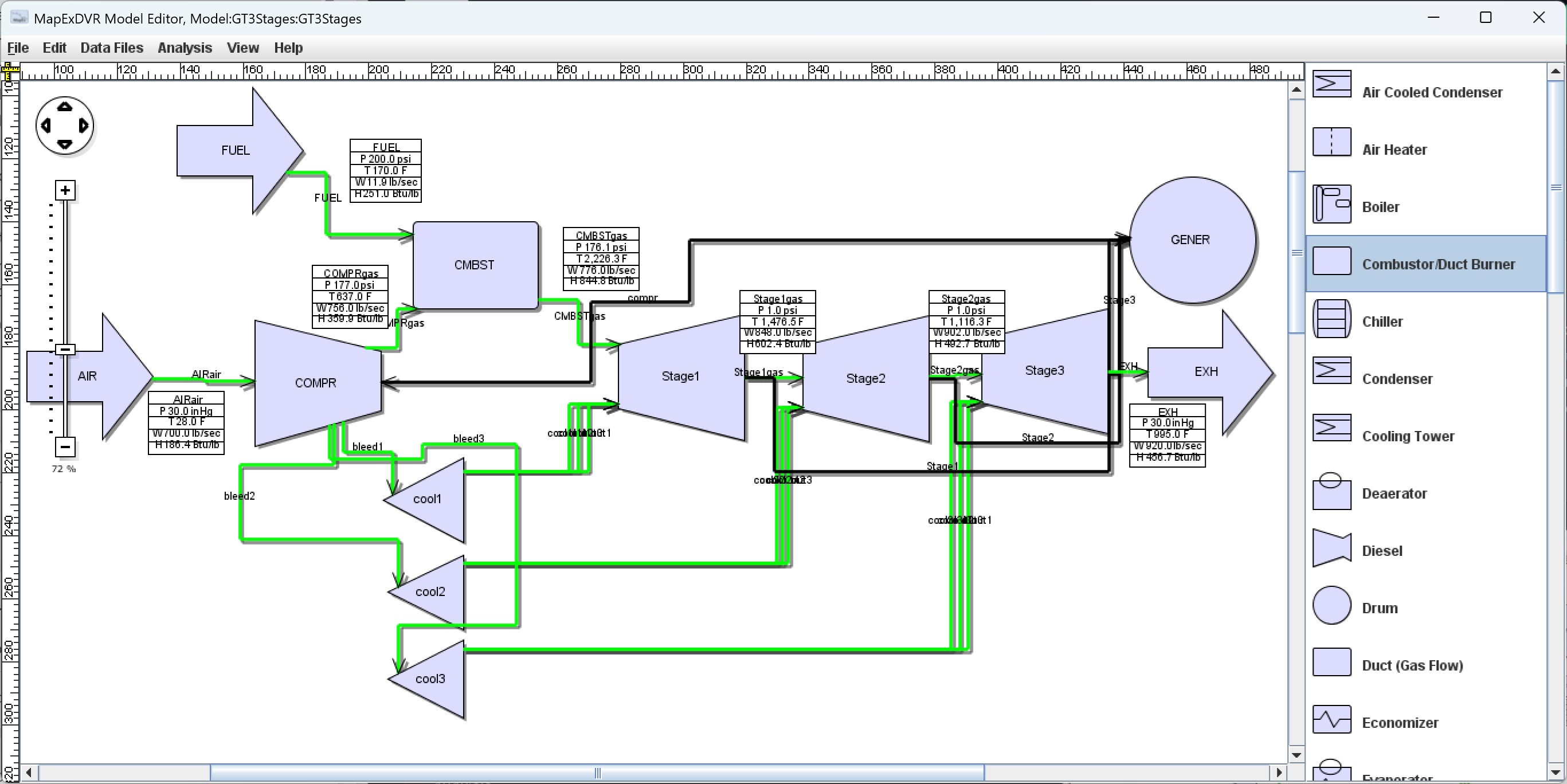Click the GENER generator circle
Viewport: 1567px width, 784px height.
point(1193,240)
